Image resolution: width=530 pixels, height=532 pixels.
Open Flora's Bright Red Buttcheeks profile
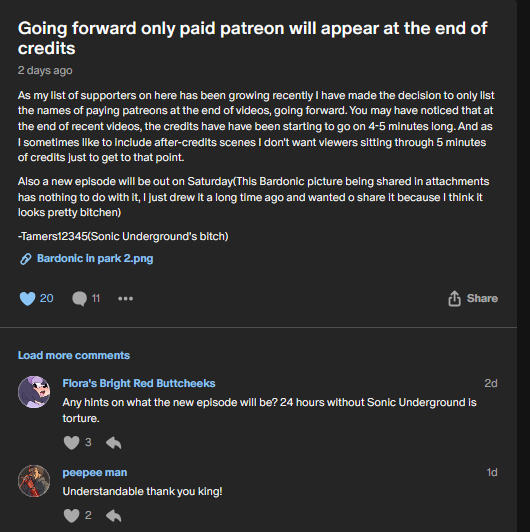(x=139, y=383)
